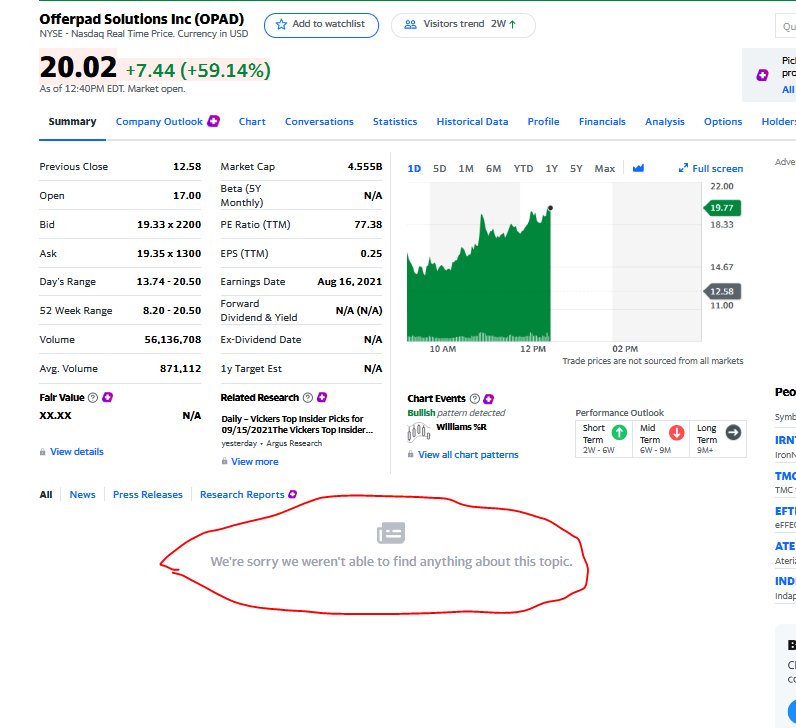
Task: Click the Market Cap value 4.555B
Action: coord(364,167)
